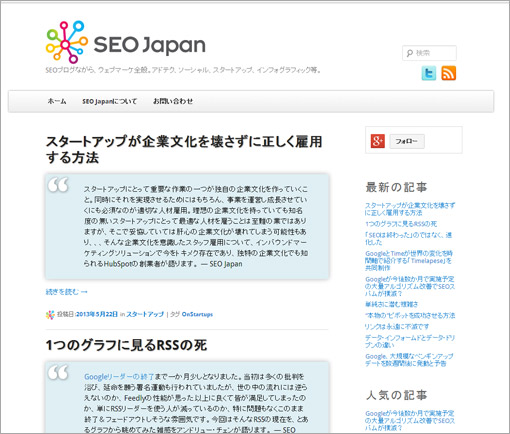Click into the 検索 search field

click(x=429, y=53)
